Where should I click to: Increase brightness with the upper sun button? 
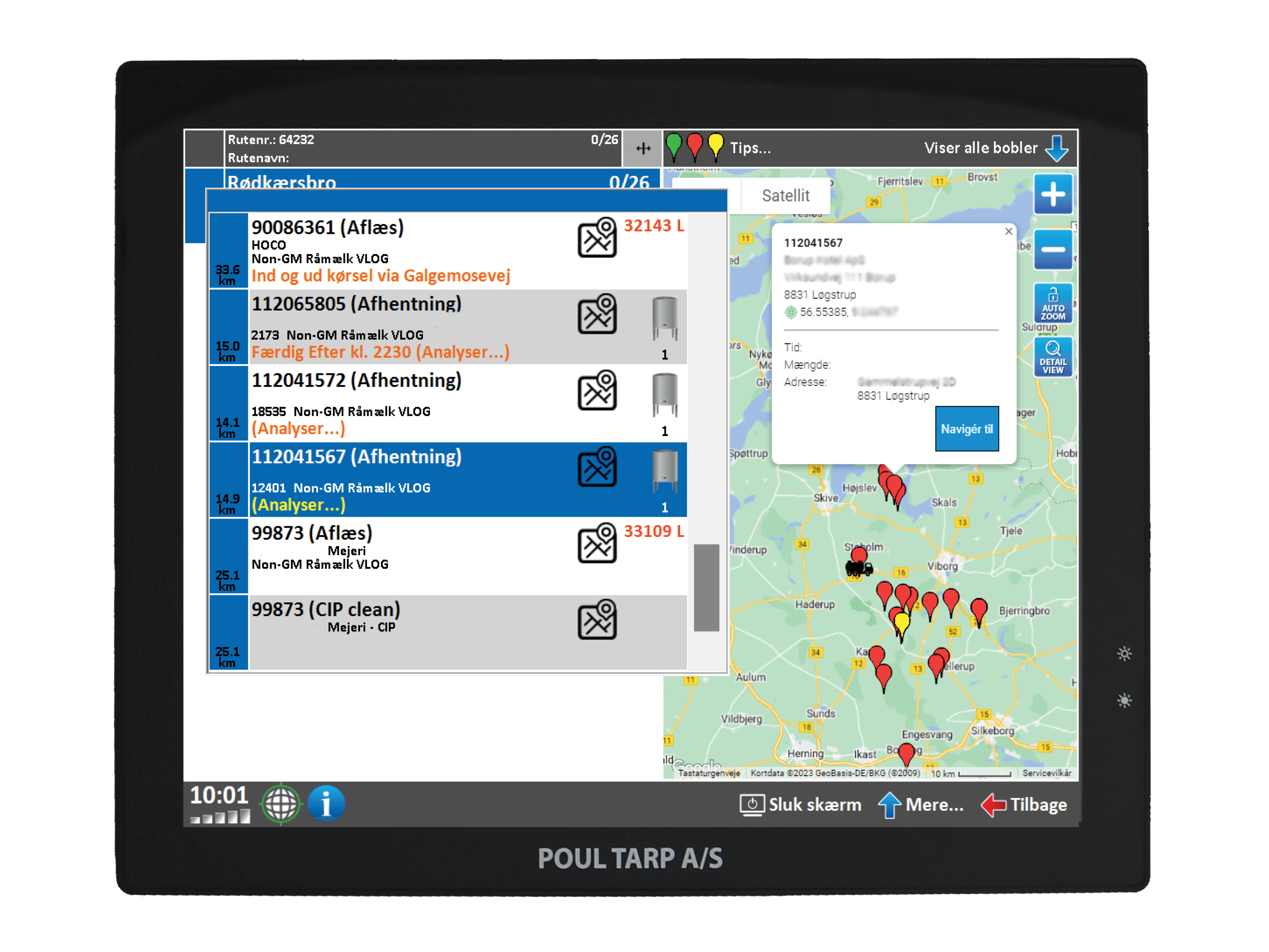coord(1124,653)
